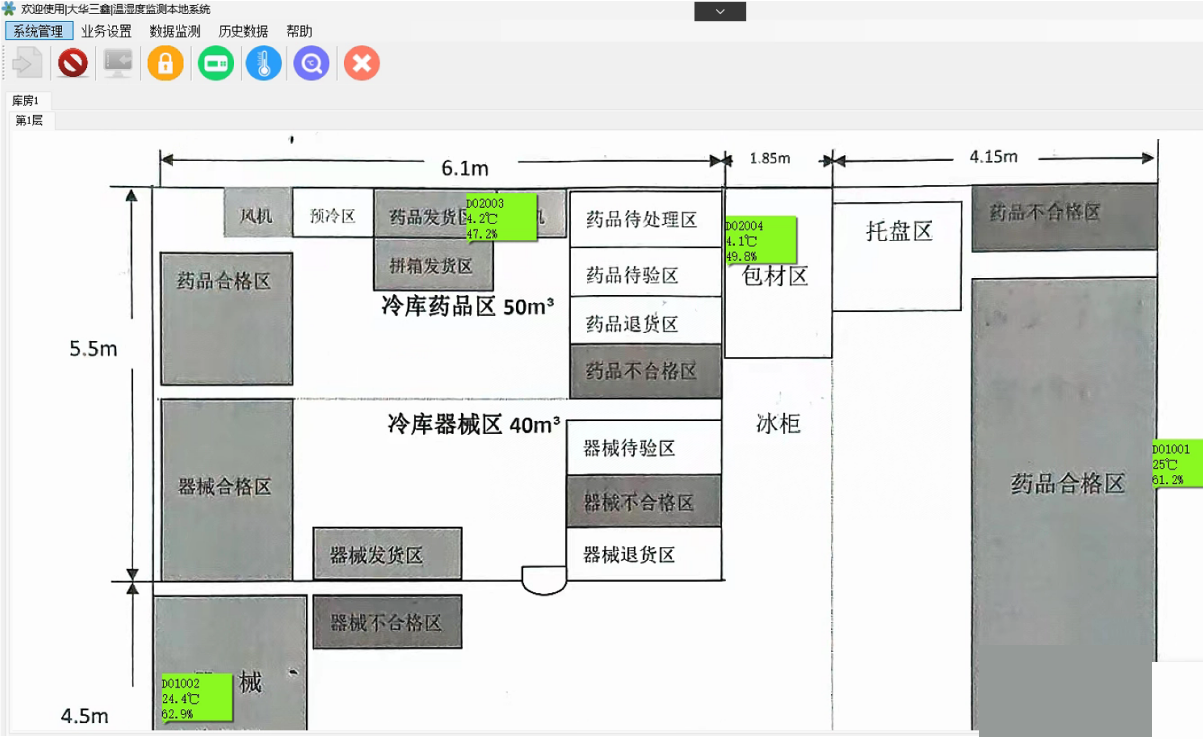The height and width of the screenshot is (739, 1203).
Task: Expand the chevron dropdown at top center
Action: coord(720,12)
